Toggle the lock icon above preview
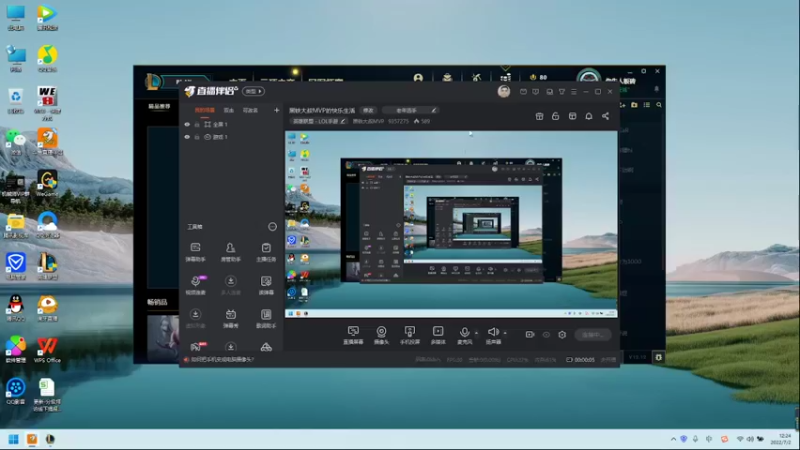The width and height of the screenshot is (800, 450). pyautogui.click(x=556, y=116)
